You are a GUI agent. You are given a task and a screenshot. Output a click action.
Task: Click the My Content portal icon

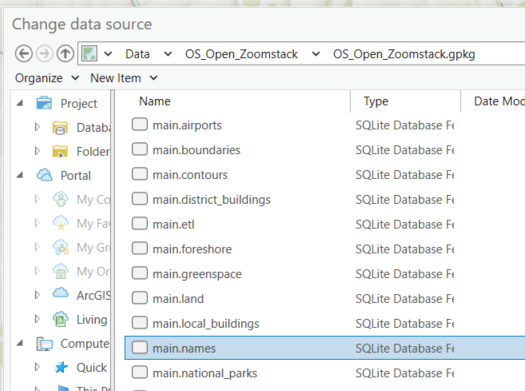point(61,199)
